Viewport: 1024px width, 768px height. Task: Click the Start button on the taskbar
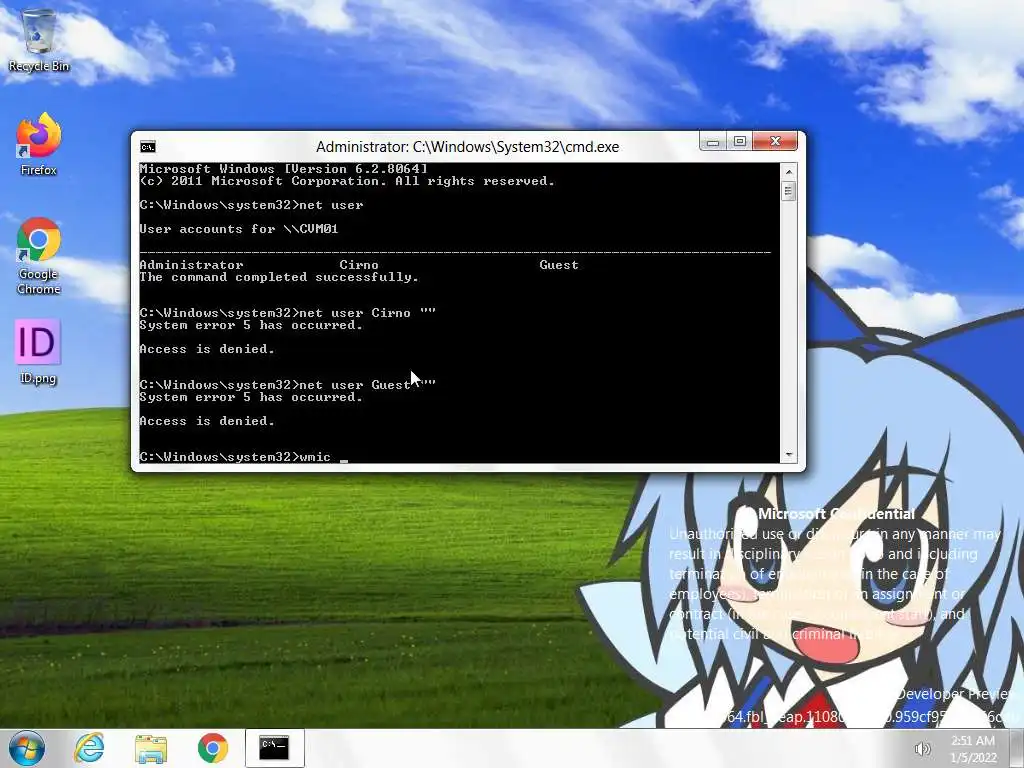[27, 748]
